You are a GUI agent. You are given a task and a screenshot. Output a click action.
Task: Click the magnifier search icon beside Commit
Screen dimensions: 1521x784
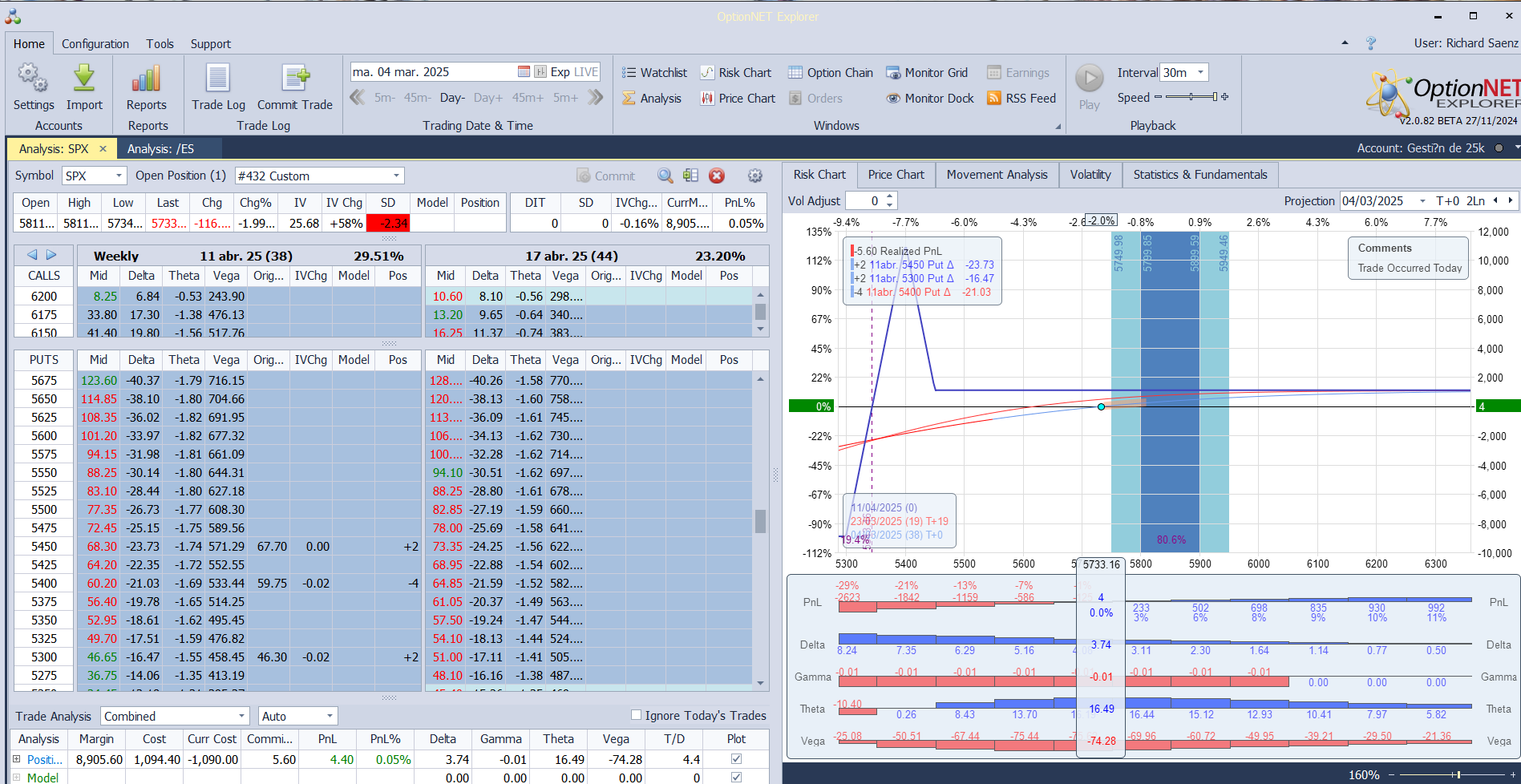[665, 176]
